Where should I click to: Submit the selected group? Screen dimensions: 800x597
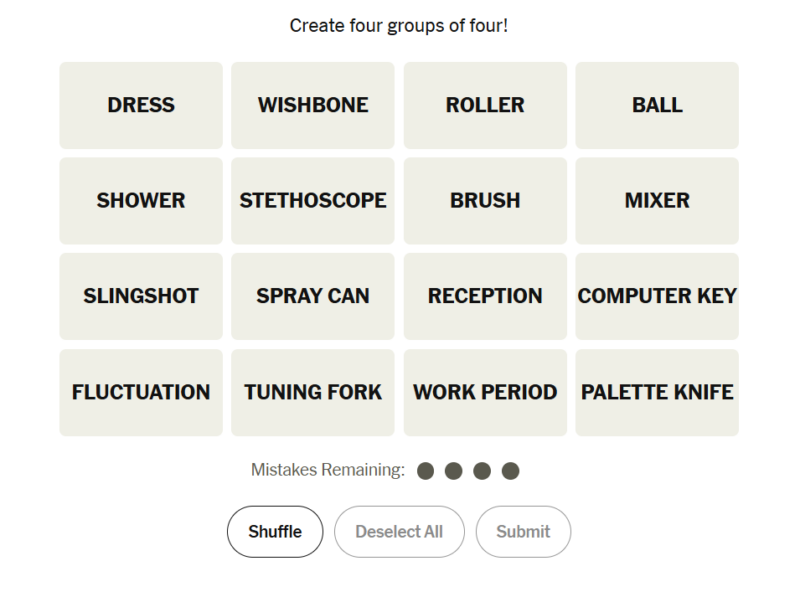pyautogui.click(x=523, y=531)
